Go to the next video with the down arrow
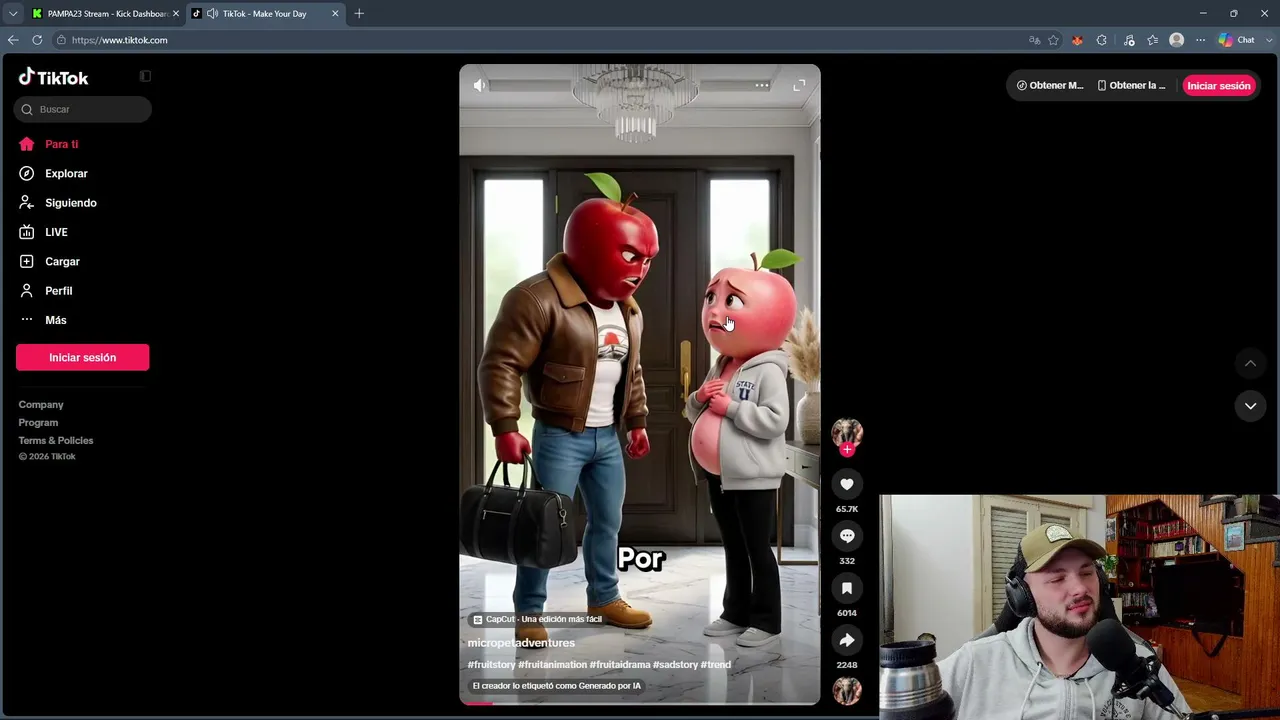The image size is (1280, 720). point(1250,405)
